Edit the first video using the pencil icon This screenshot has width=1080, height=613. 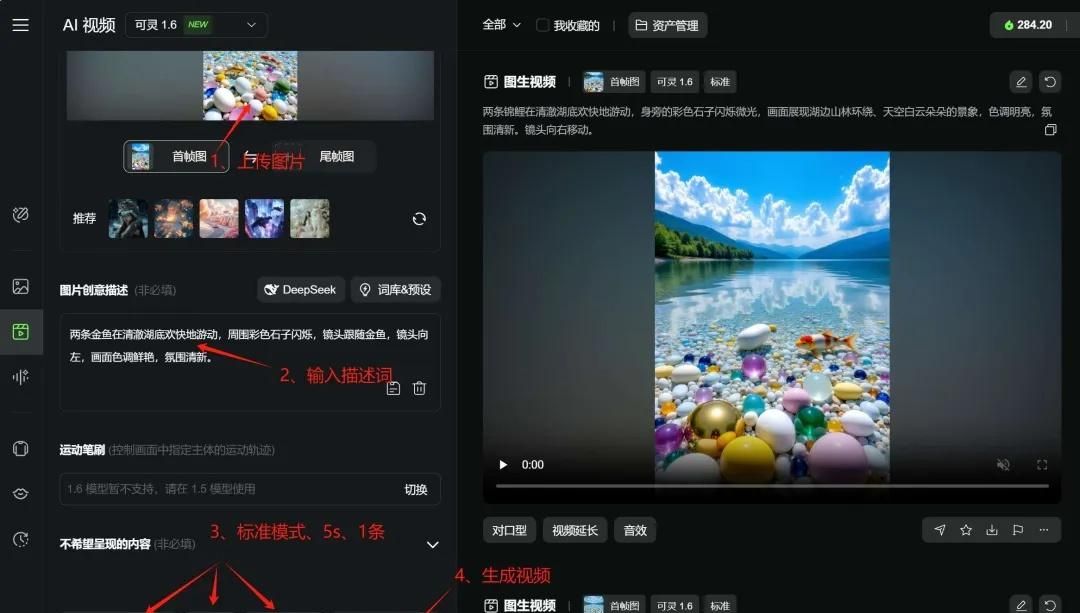(x=1020, y=82)
